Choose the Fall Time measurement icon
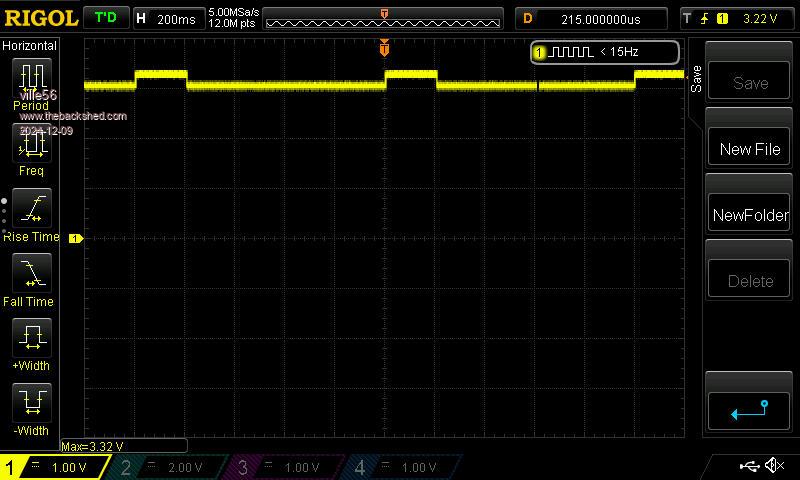Image resolution: width=800 pixels, height=480 pixels. coord(31,273)
